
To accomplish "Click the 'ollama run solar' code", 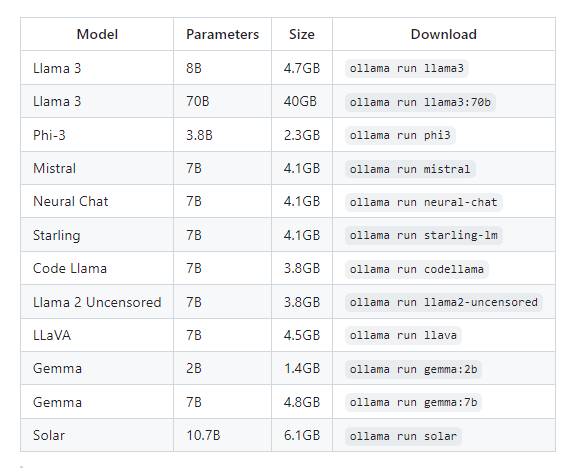I will pos(403,436).
